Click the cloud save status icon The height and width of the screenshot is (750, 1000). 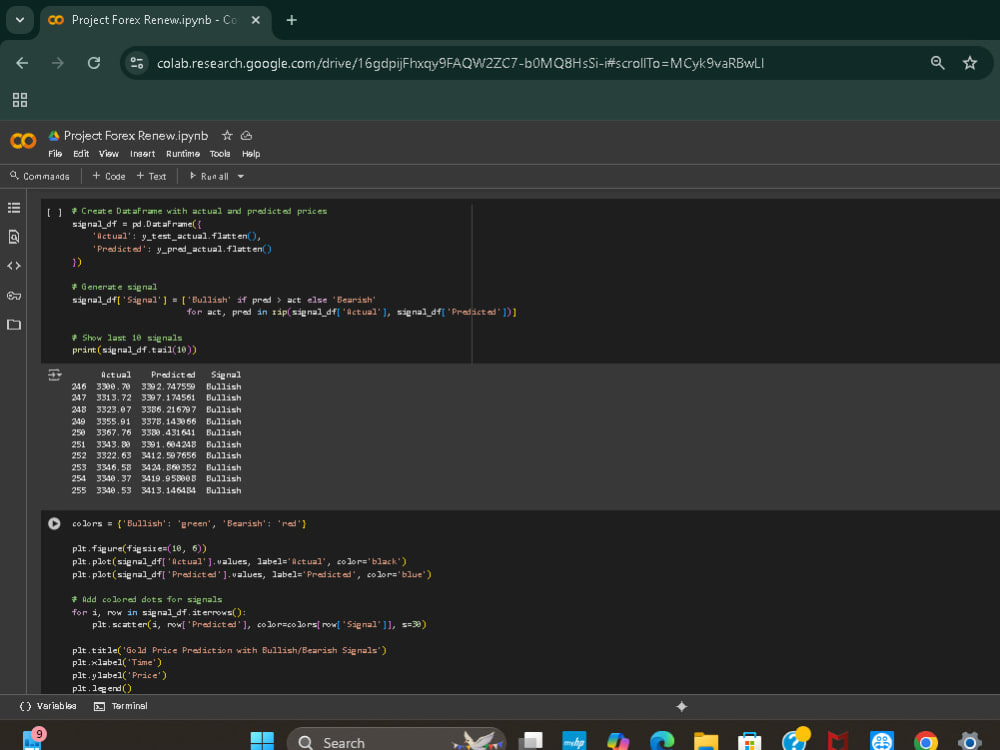point(246,135)
